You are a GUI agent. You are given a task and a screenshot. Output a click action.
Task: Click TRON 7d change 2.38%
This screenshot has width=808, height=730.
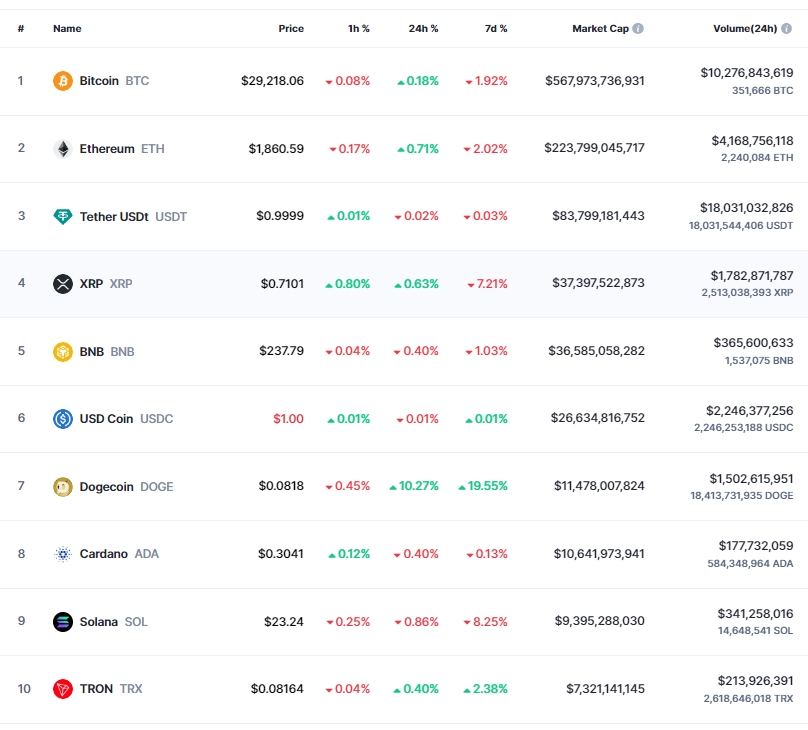pos(485,689)
